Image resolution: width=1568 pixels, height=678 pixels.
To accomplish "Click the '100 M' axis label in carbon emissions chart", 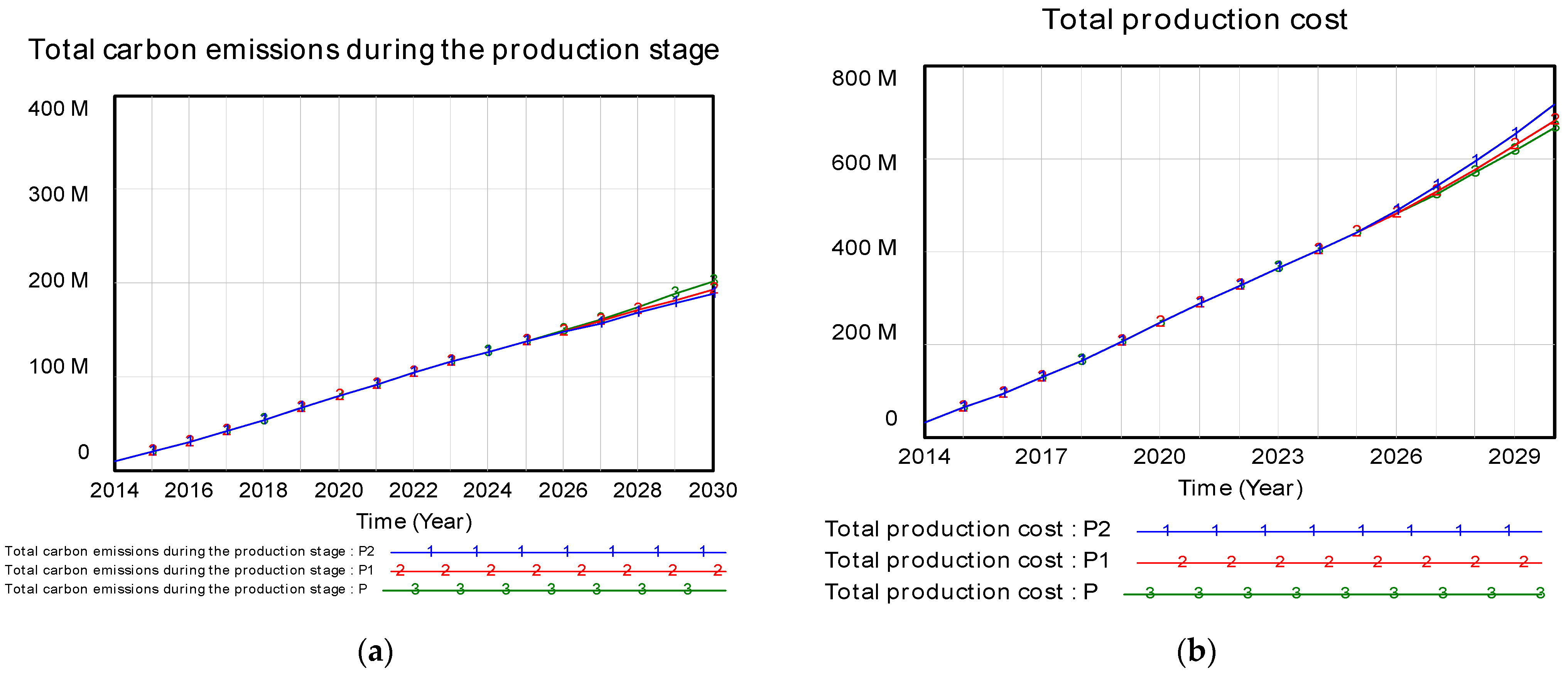I will (58, 366).
